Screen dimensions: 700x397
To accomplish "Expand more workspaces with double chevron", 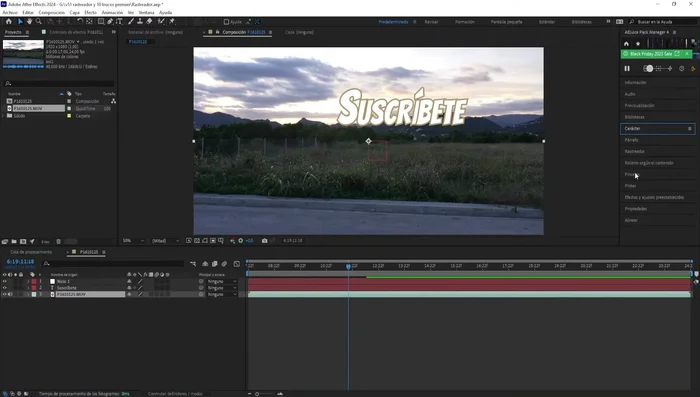I will [608, 21].
